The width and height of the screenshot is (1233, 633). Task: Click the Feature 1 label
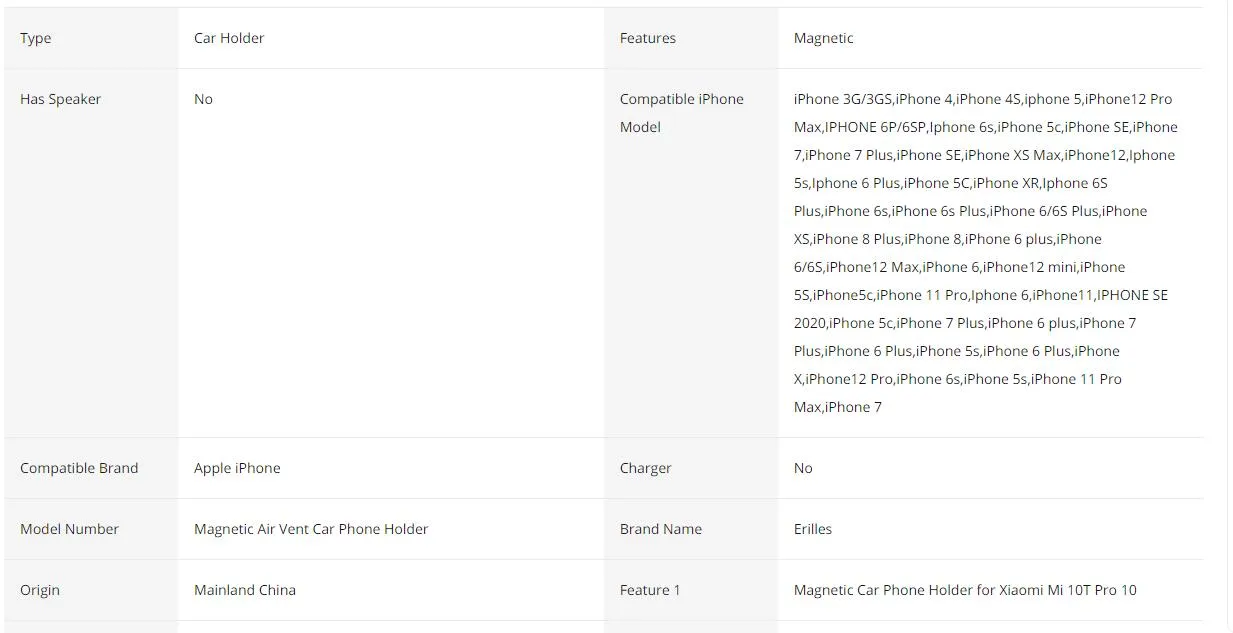650,590
